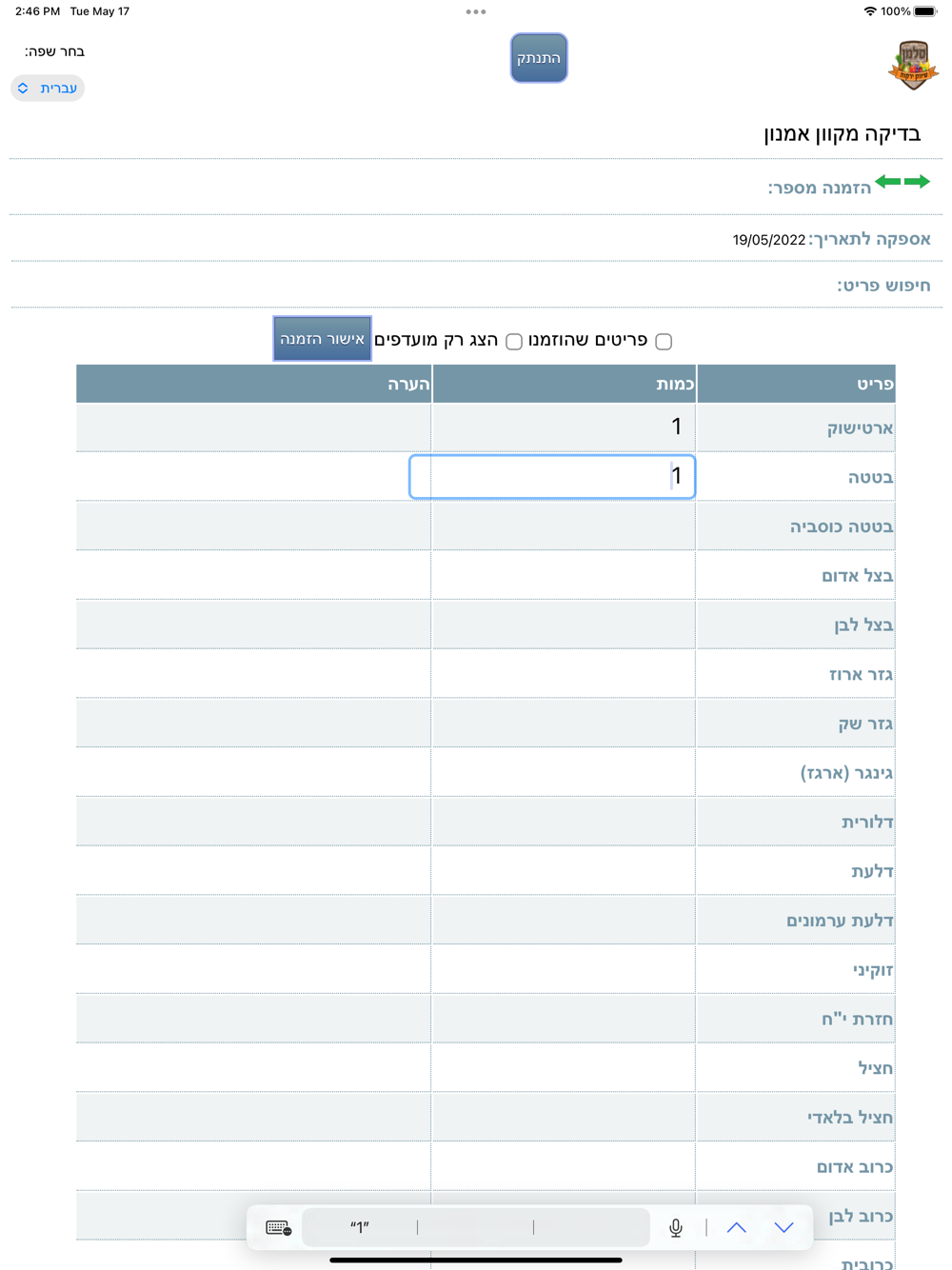This screenshot has width=952, height=1270.
Task: Click the quantity field for 'זוקיני'
Action: [x=564, y=970]
